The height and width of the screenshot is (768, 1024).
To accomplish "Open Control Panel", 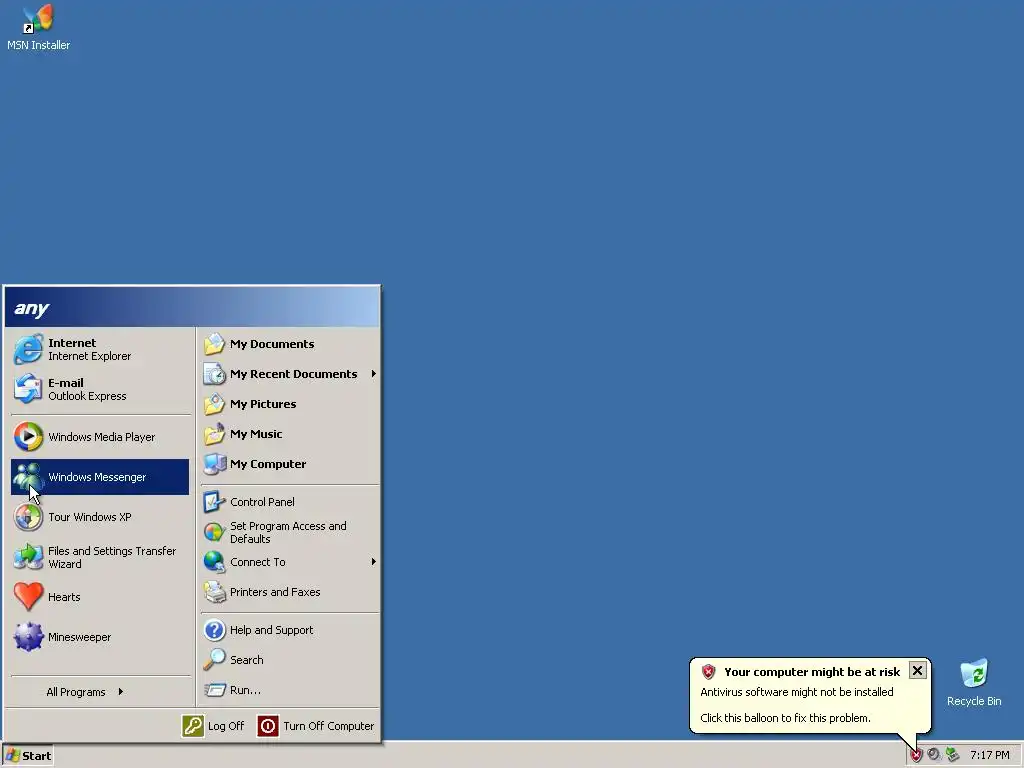I will (290, 502).
